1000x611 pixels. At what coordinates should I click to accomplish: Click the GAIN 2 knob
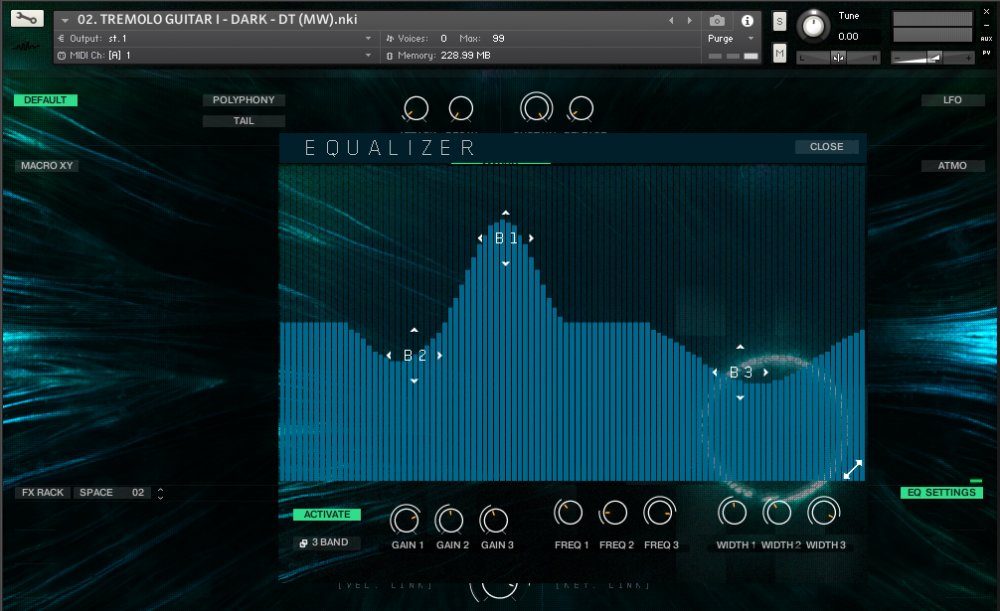tap(450, 521)
